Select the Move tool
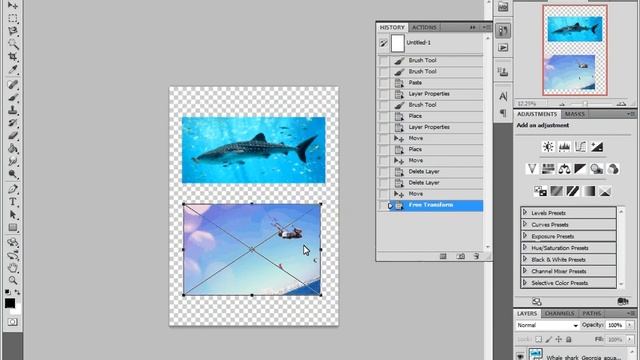This screenshot has height=360, width=640. (x=13, y=6)
